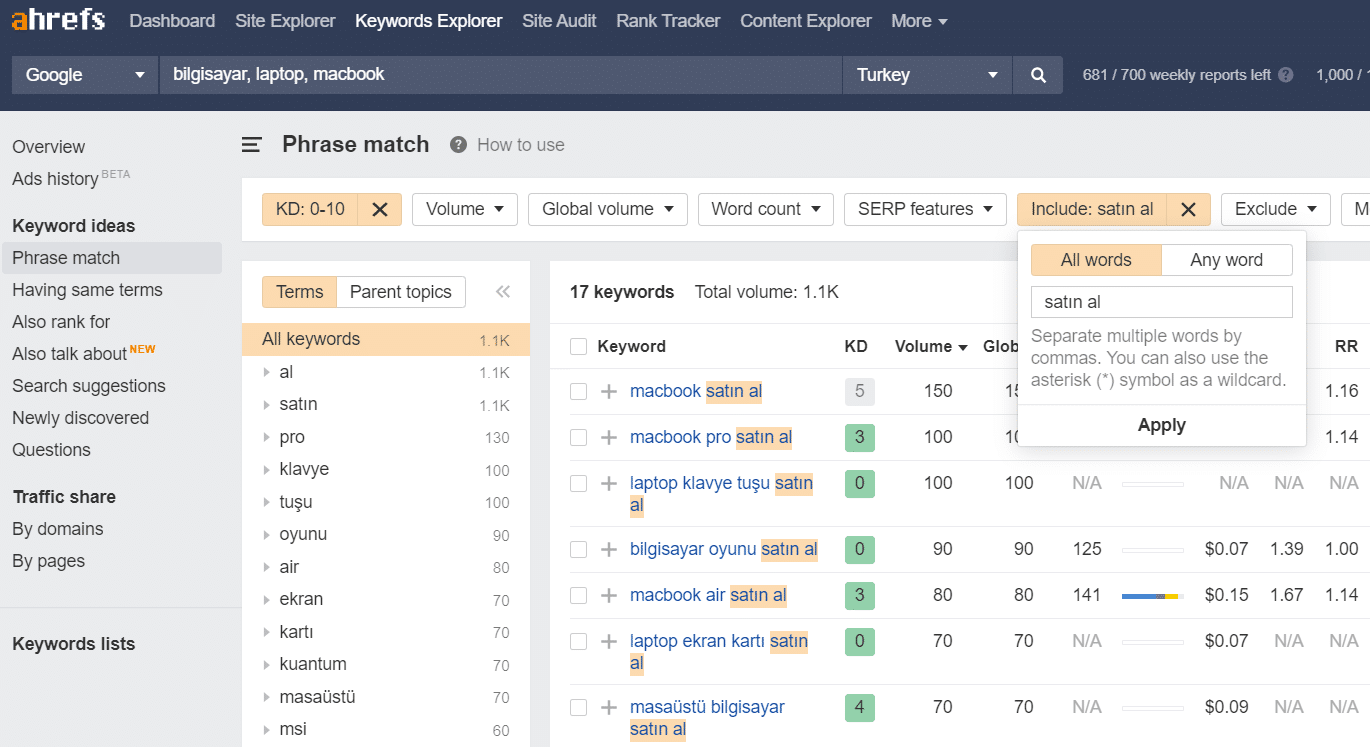Screen dimensions: 1370x747
Task: Click the macbook air clicks distribution bar
Action: point(1152,596)
